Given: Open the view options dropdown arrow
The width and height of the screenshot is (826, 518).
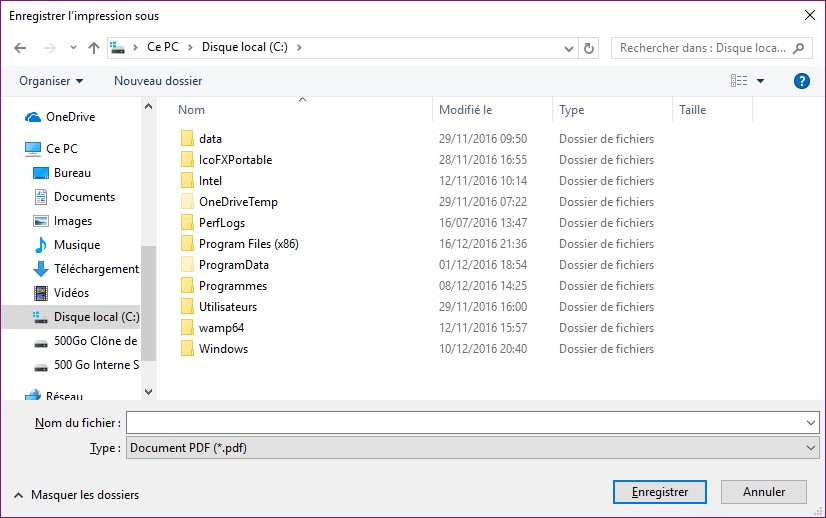Looking at the screenshot, I should click(761, 81).
